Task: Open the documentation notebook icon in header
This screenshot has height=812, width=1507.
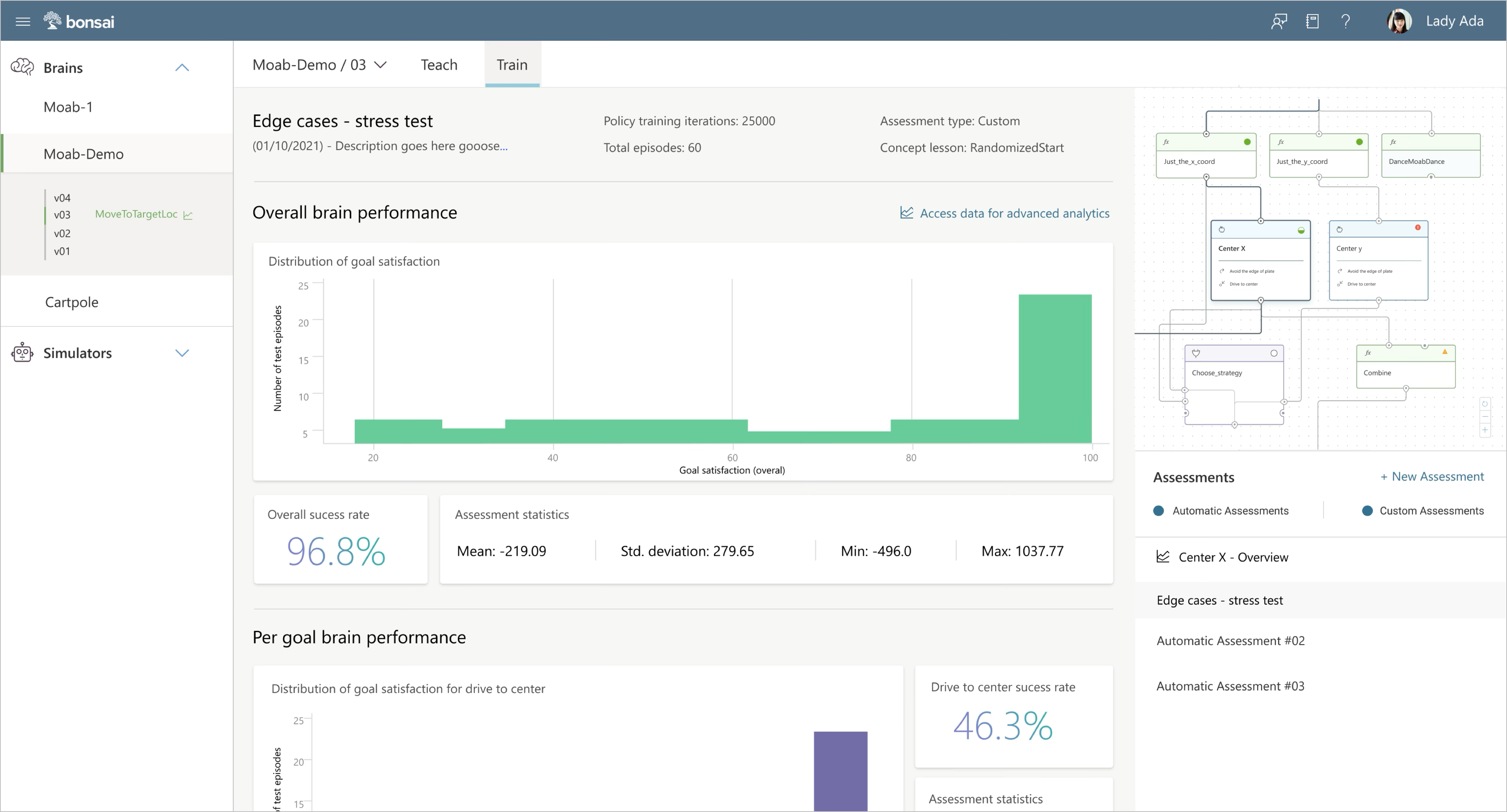Action: coord(1312,22)
